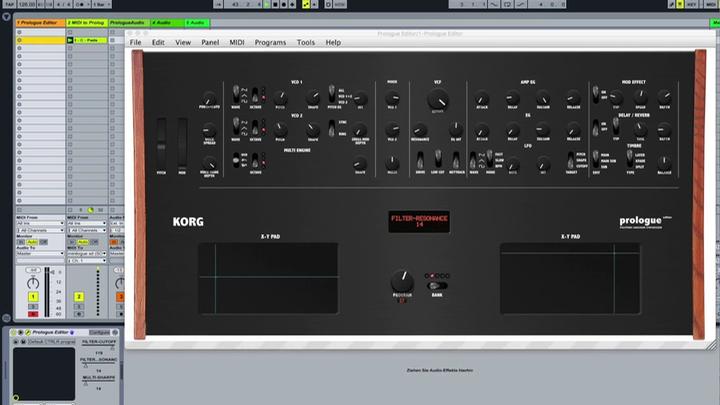Open the Programs menu
The width and height of the screenshot is (720, 405).
(x=270, y=42)
